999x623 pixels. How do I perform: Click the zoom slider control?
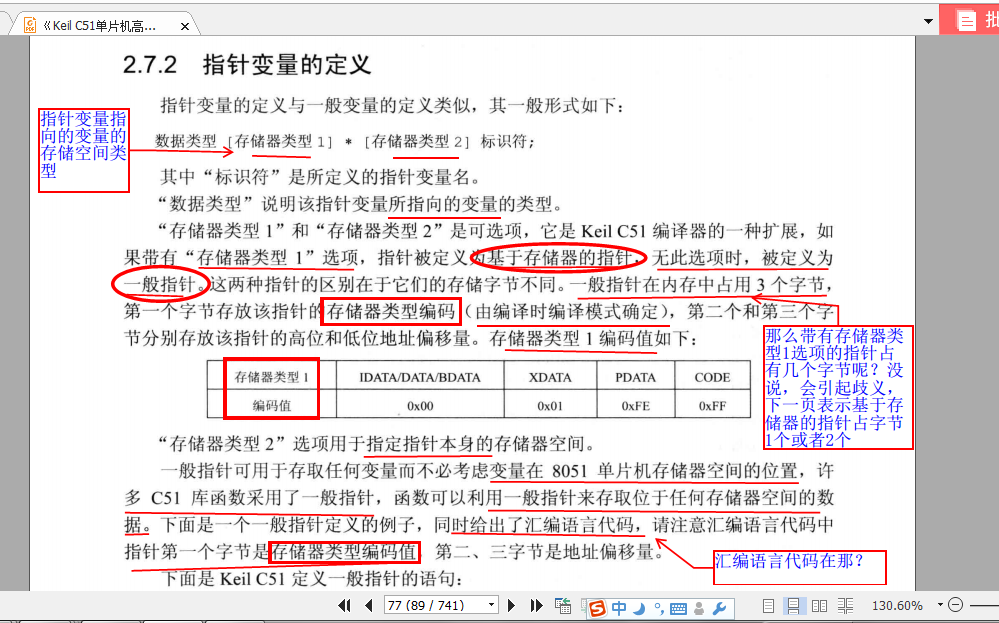click(983, 604)
